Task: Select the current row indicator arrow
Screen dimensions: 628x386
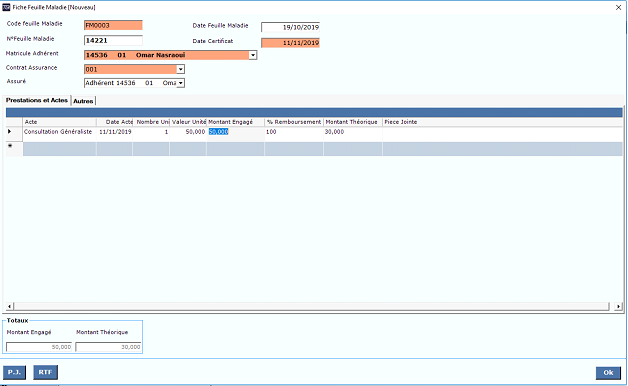Action: pos(10,131)
